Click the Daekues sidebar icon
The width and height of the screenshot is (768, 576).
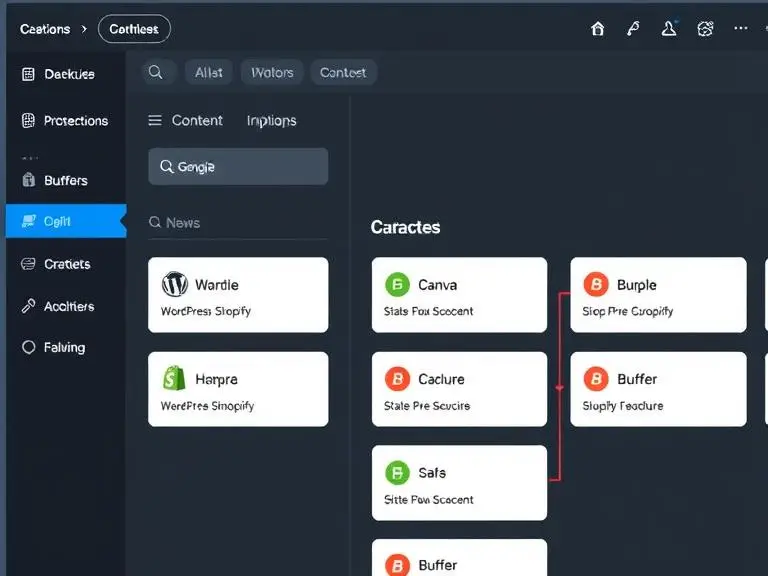[28, 74]
